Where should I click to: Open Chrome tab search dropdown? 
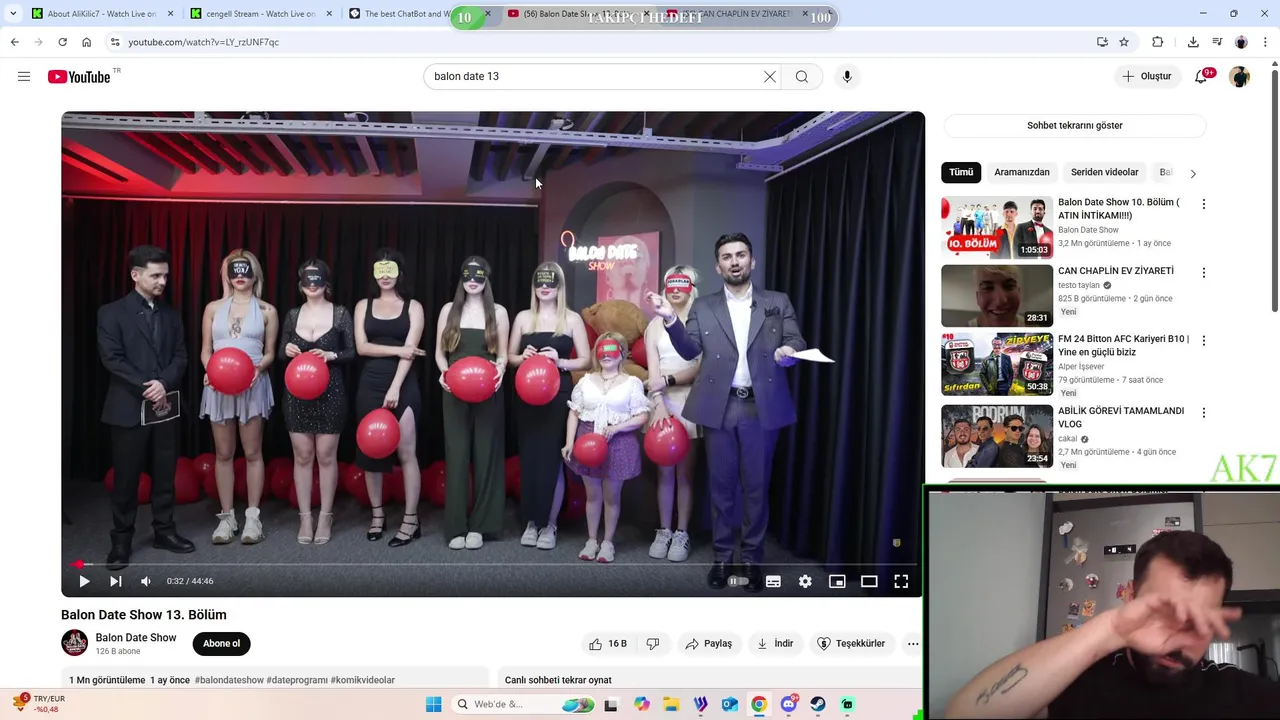(13, 14)
